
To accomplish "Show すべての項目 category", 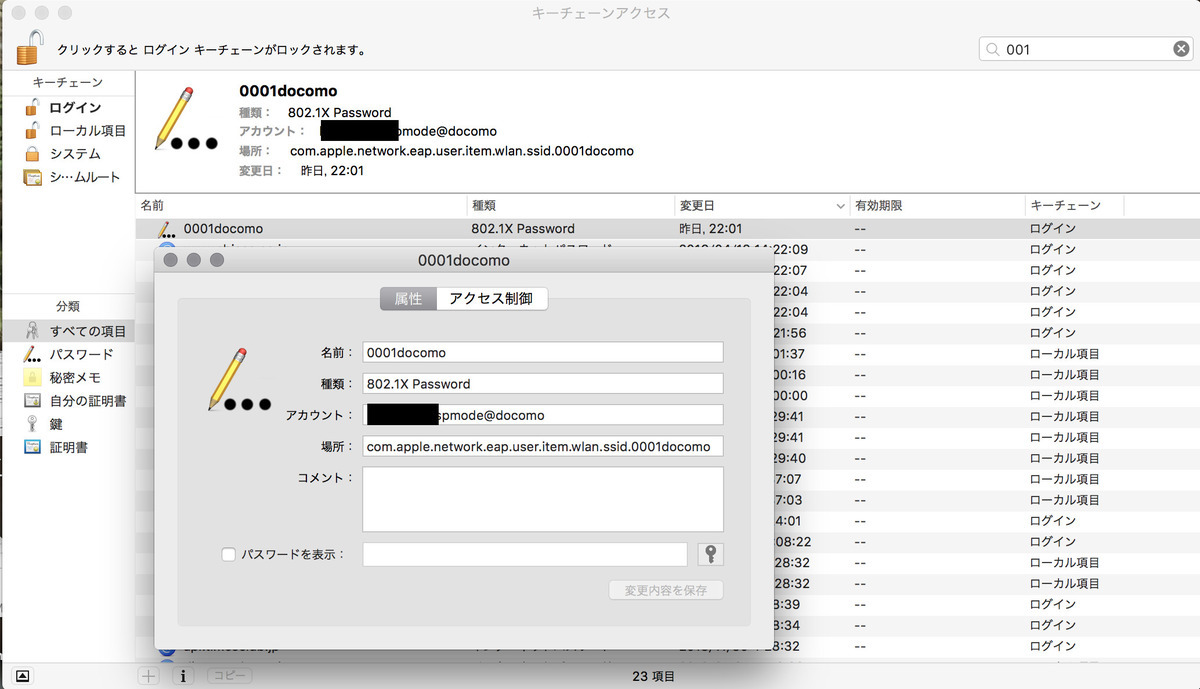I will pyautogui.click(x=67, y=331).
